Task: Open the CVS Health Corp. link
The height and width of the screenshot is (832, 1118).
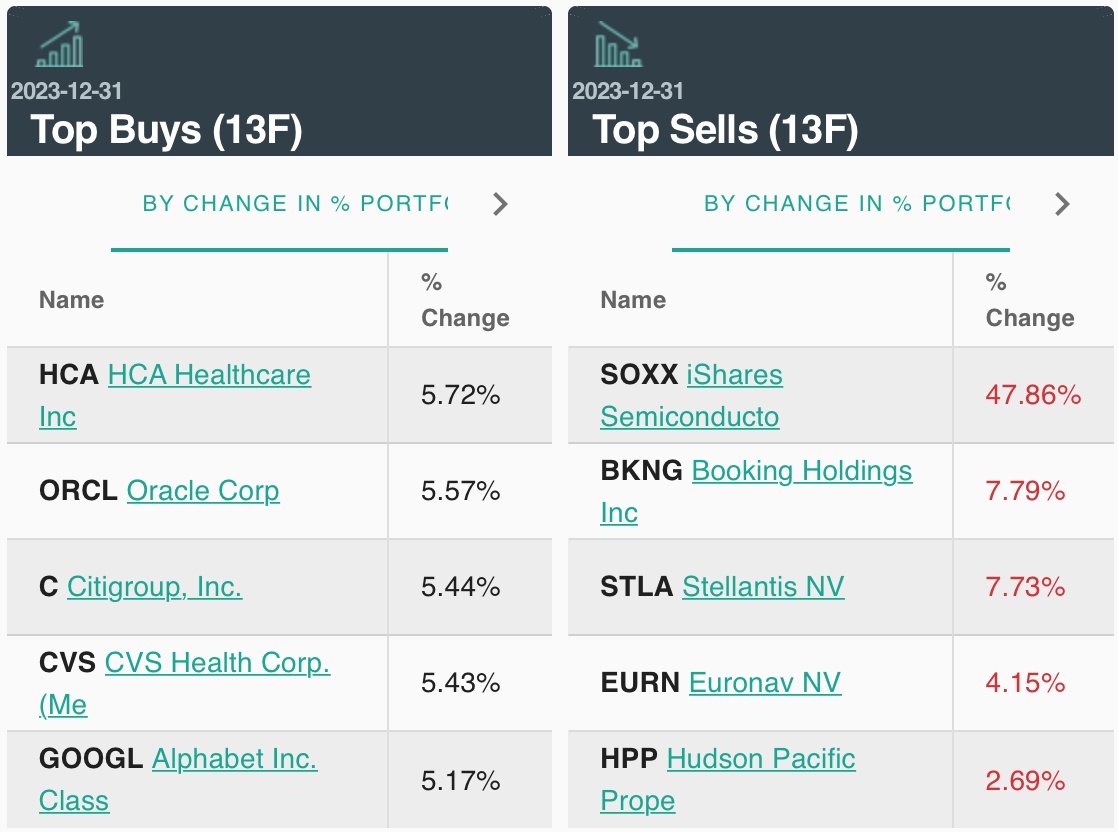Action: click(217, 663)
